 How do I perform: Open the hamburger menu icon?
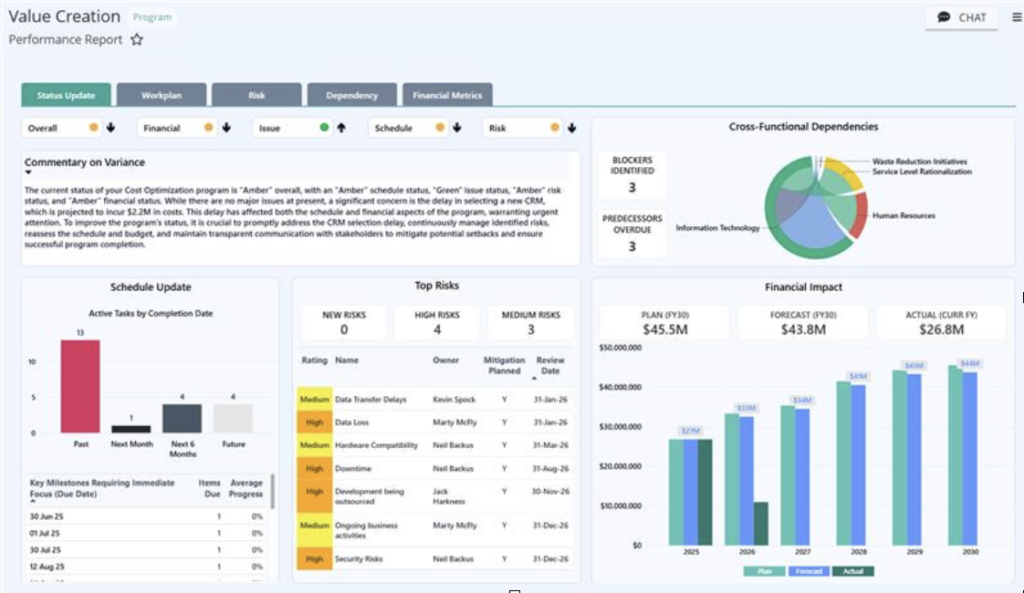pos(1017,18)
